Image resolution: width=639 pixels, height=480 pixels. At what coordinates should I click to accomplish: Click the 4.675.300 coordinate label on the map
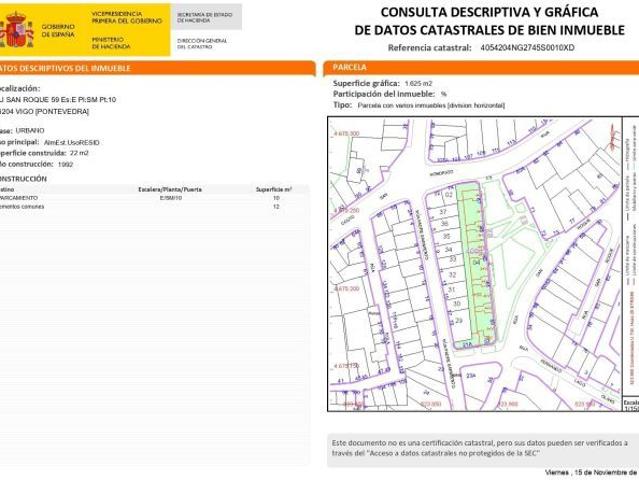(x=346, y=131)
